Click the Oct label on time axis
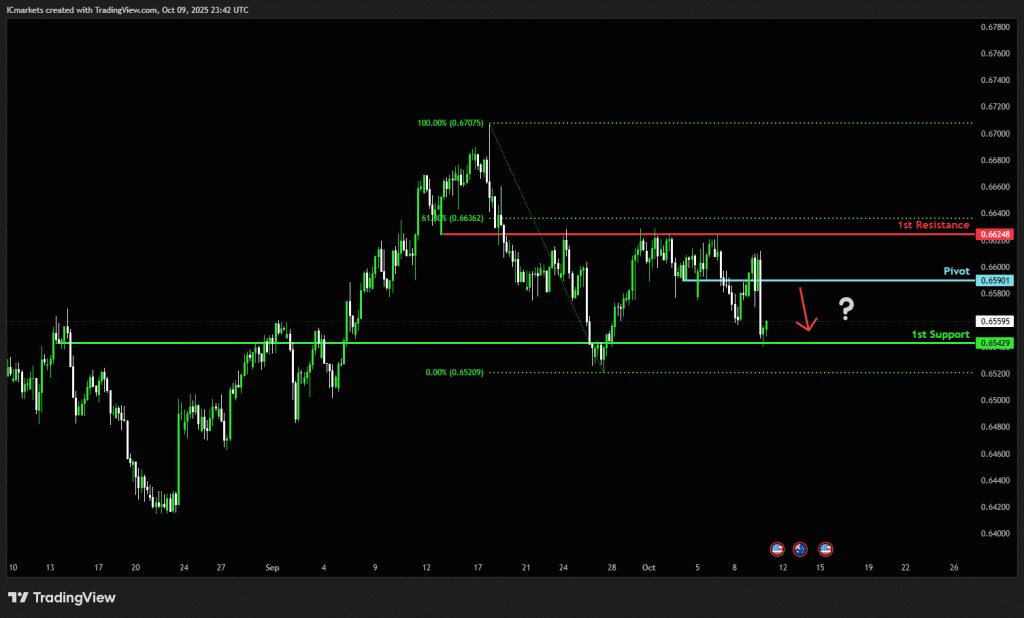Viewport: 1024px width, 618px height. (647, 567)
